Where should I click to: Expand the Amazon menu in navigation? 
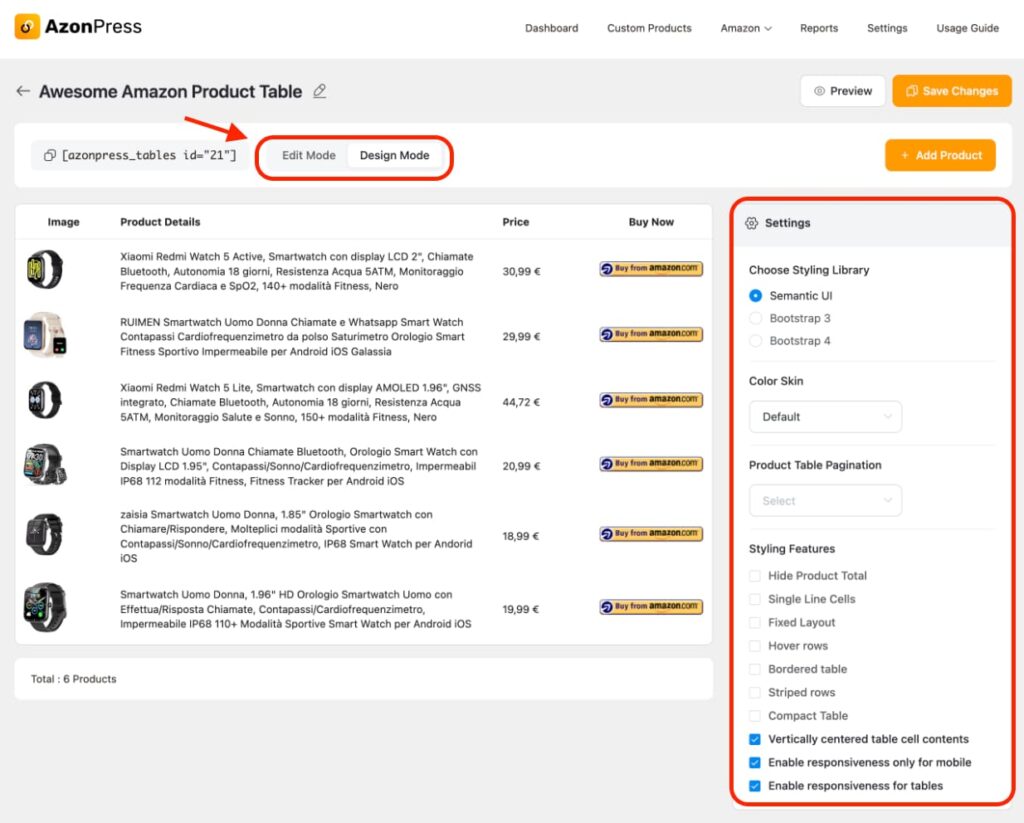coord(746,28)
